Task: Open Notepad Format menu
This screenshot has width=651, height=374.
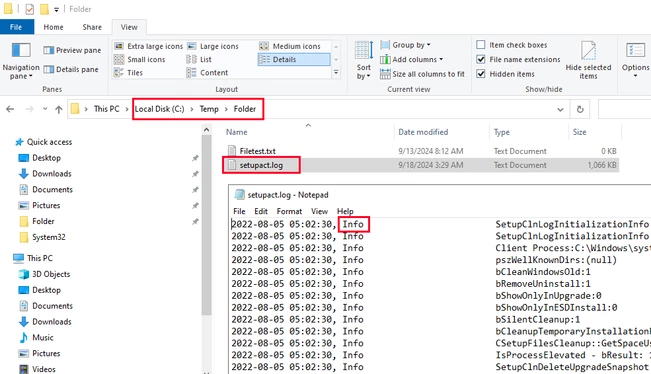Action: tap(289, 211)
